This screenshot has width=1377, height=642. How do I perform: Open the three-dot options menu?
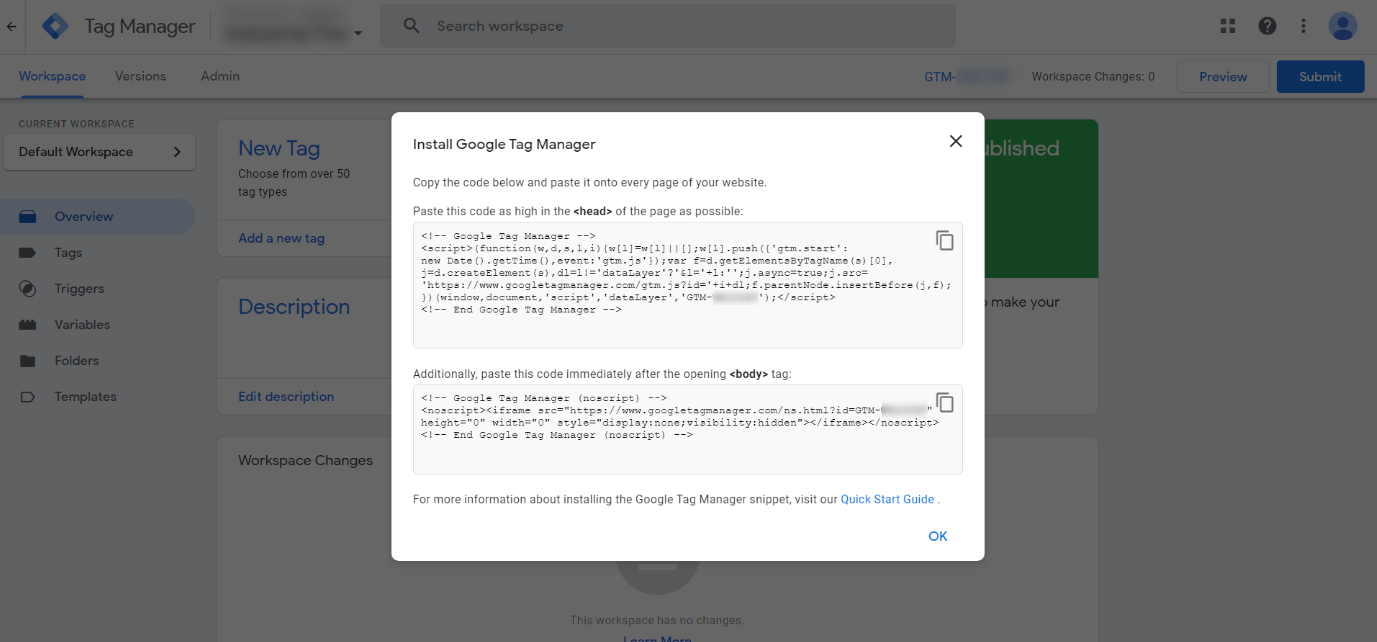coord(1303,26)
